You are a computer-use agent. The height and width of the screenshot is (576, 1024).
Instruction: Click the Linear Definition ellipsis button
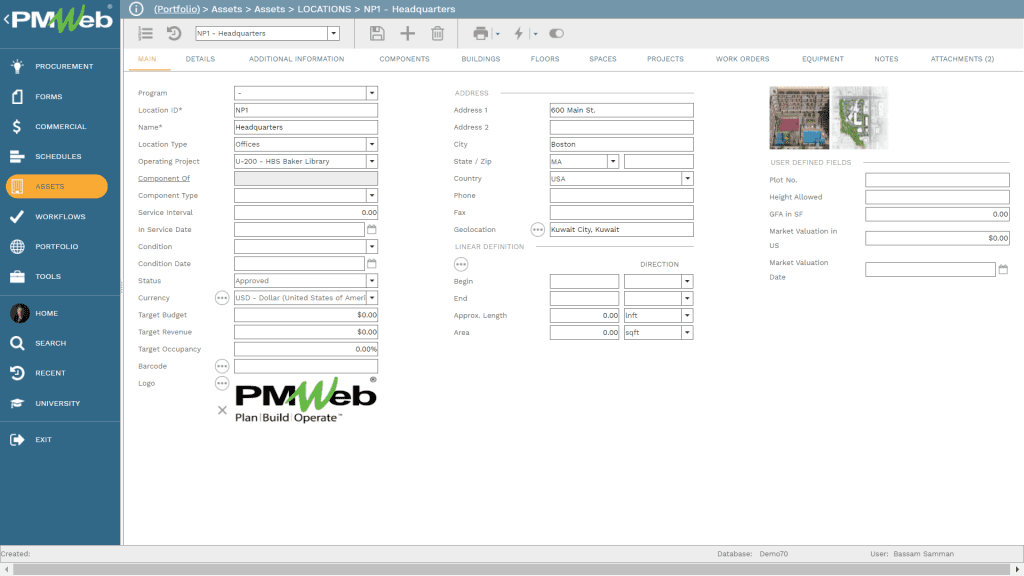pyautogui.click(x=461, y=264)
